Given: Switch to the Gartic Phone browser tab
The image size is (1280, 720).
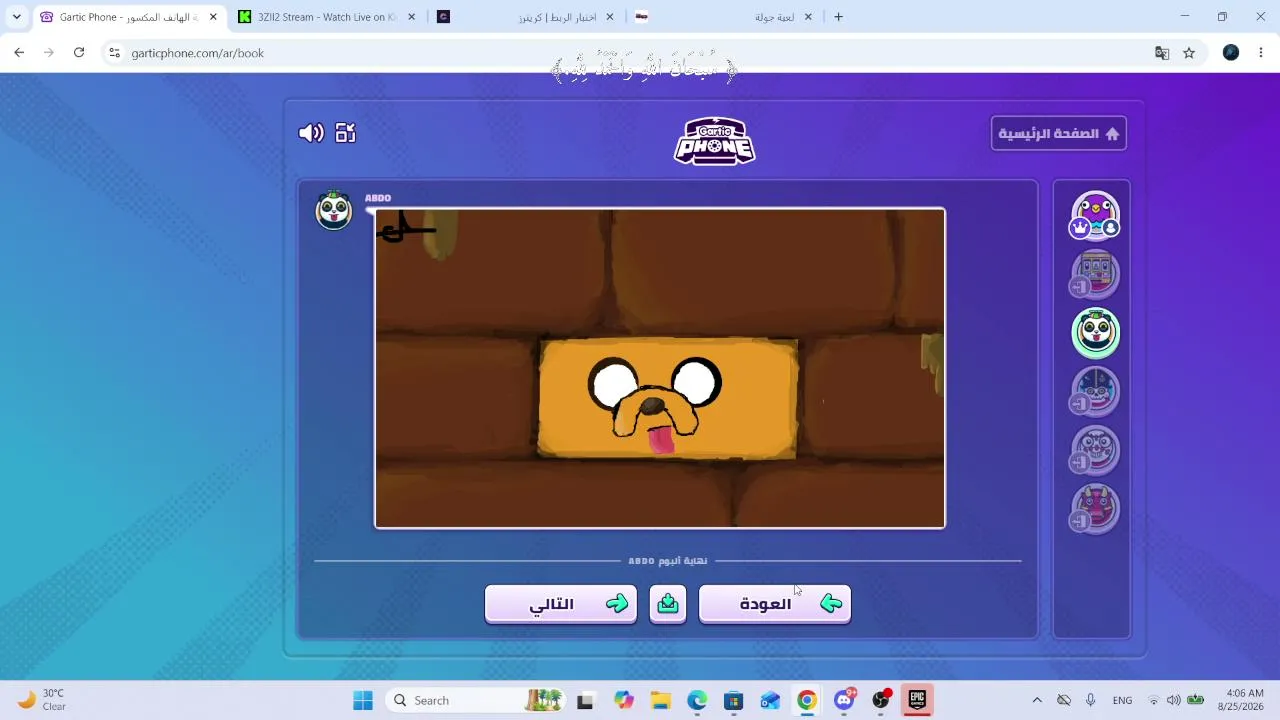Looking at the screenshot, I should pyautogui.click(x=129, y=17).
